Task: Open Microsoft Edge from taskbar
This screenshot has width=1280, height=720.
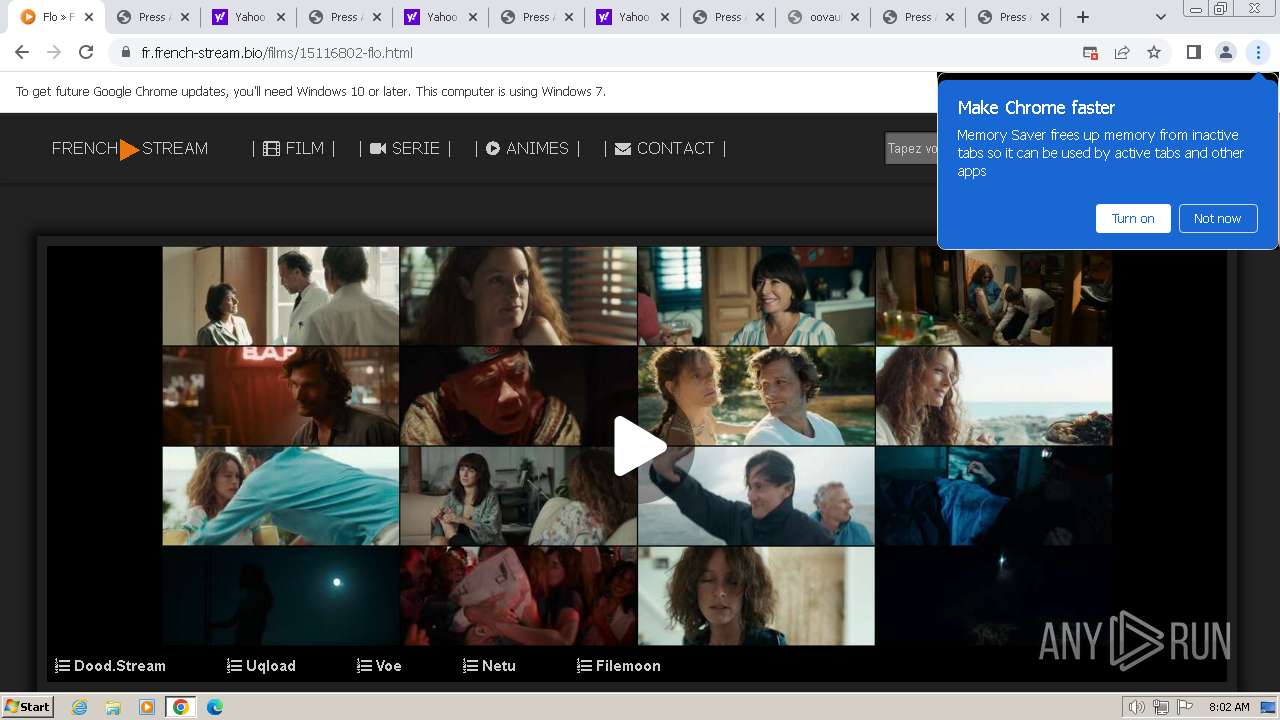Action: (215, 707)
